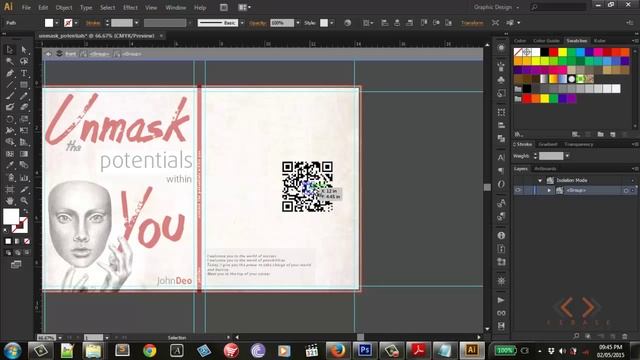The image size is (640, 360).
Task: Expand the Group layer row
Action: (x=549, y=190)
